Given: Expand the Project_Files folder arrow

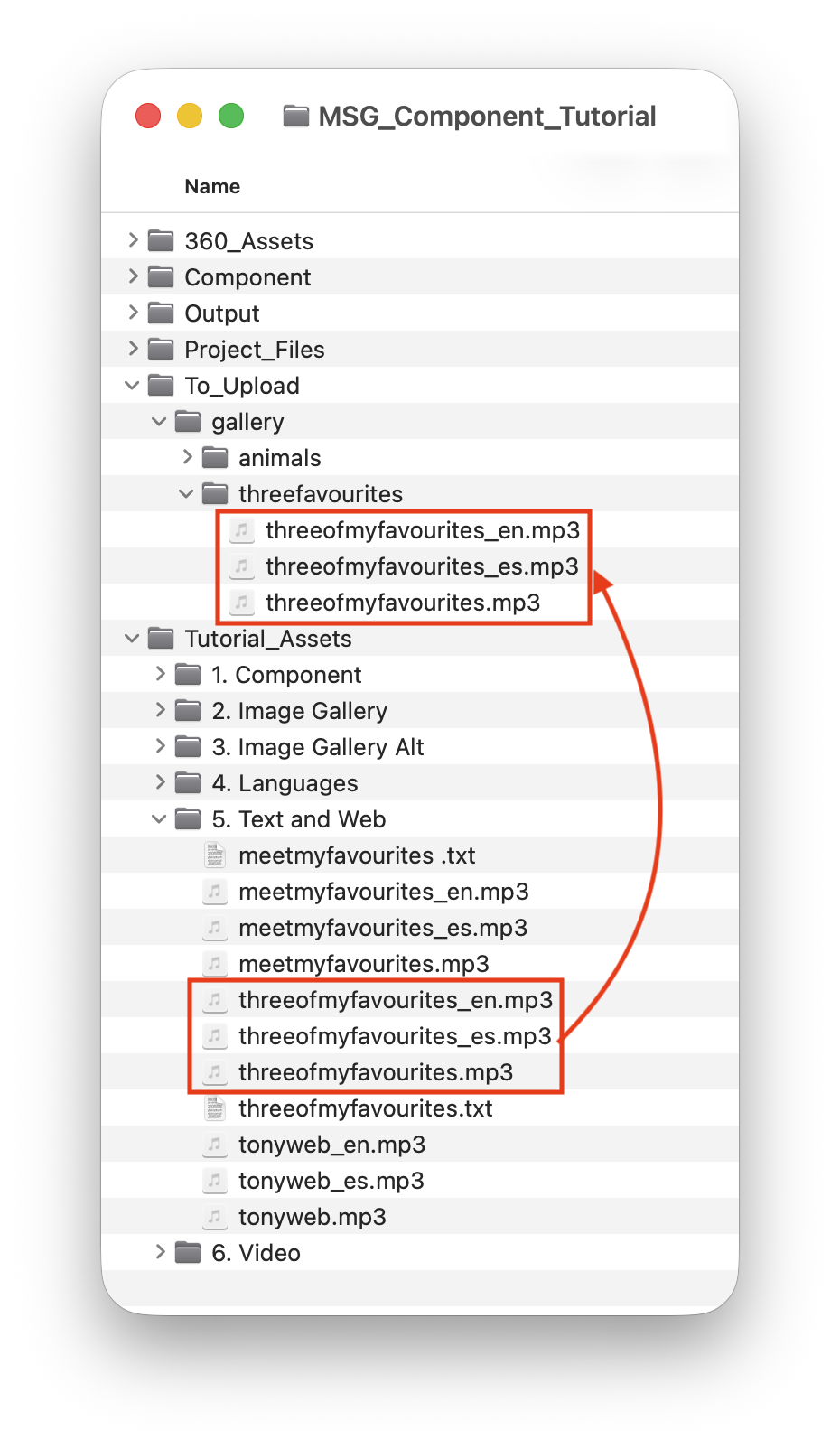Looking at the screenshot, I should pos(133,349).
